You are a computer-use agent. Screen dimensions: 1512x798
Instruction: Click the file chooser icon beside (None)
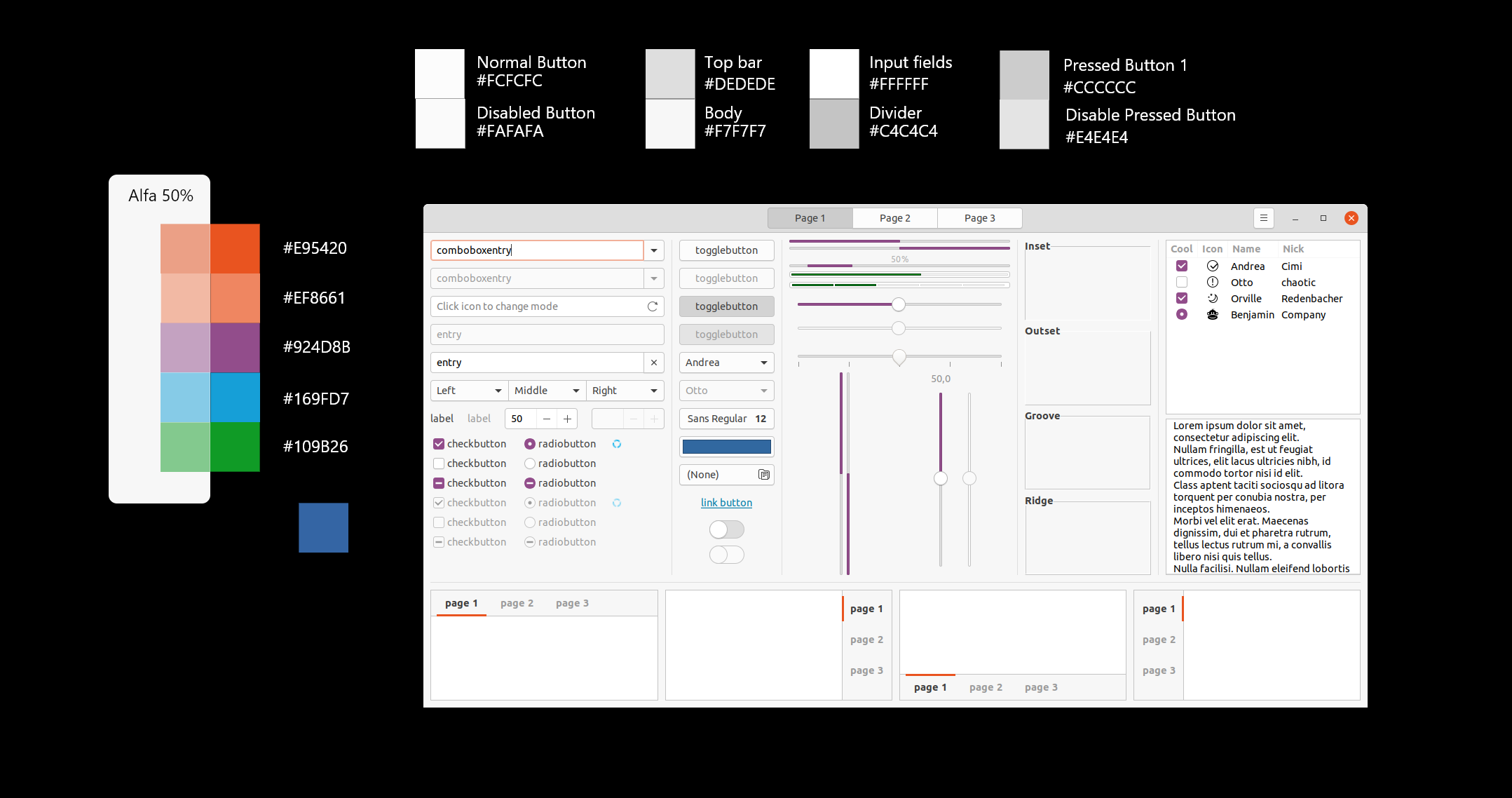[763, 475]
